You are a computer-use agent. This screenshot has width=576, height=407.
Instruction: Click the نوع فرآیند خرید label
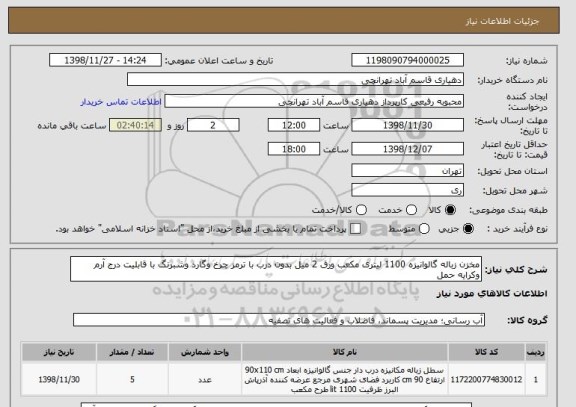517,229
